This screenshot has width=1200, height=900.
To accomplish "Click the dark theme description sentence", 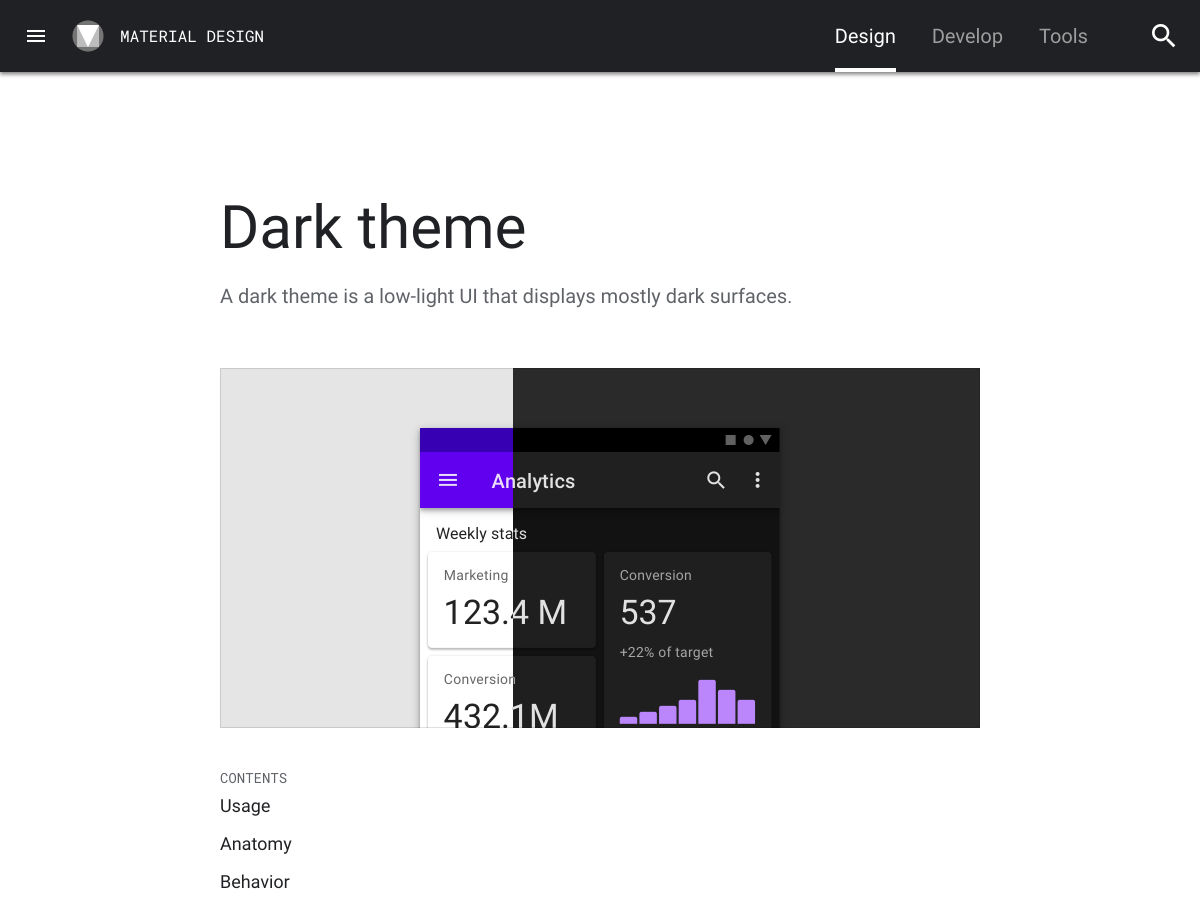I will (x=506, y=296).
